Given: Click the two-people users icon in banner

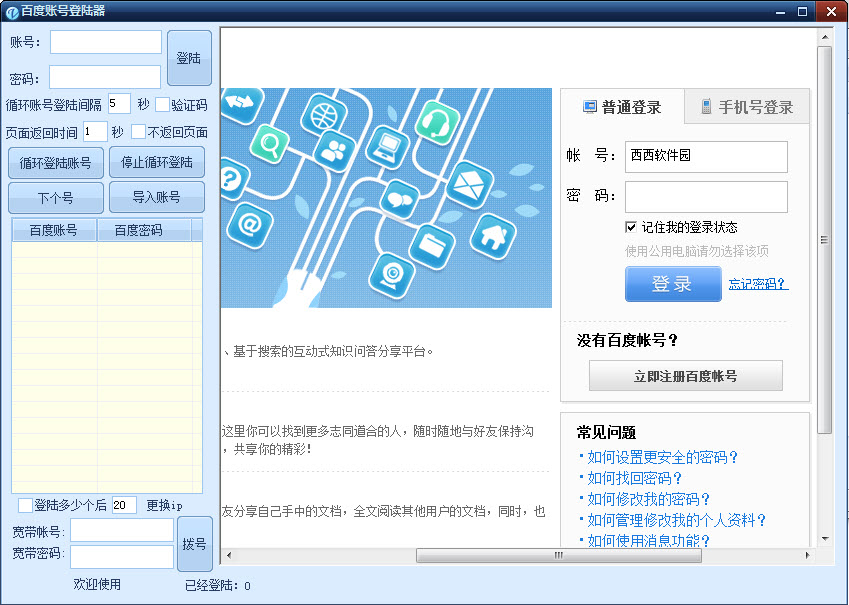Looking at the screenshot, I should 335,151.
